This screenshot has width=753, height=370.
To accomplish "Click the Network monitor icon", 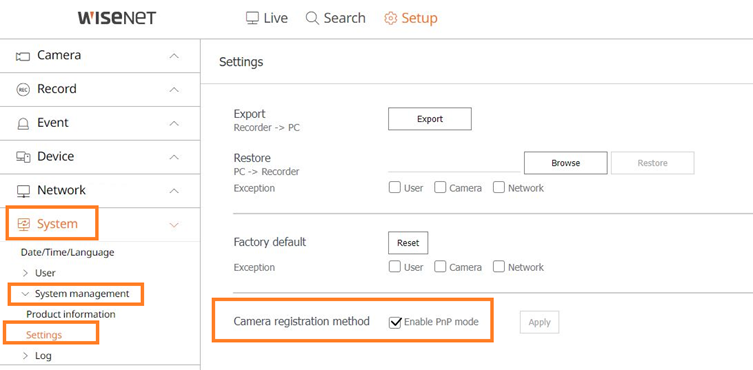I will coord(23,191).
